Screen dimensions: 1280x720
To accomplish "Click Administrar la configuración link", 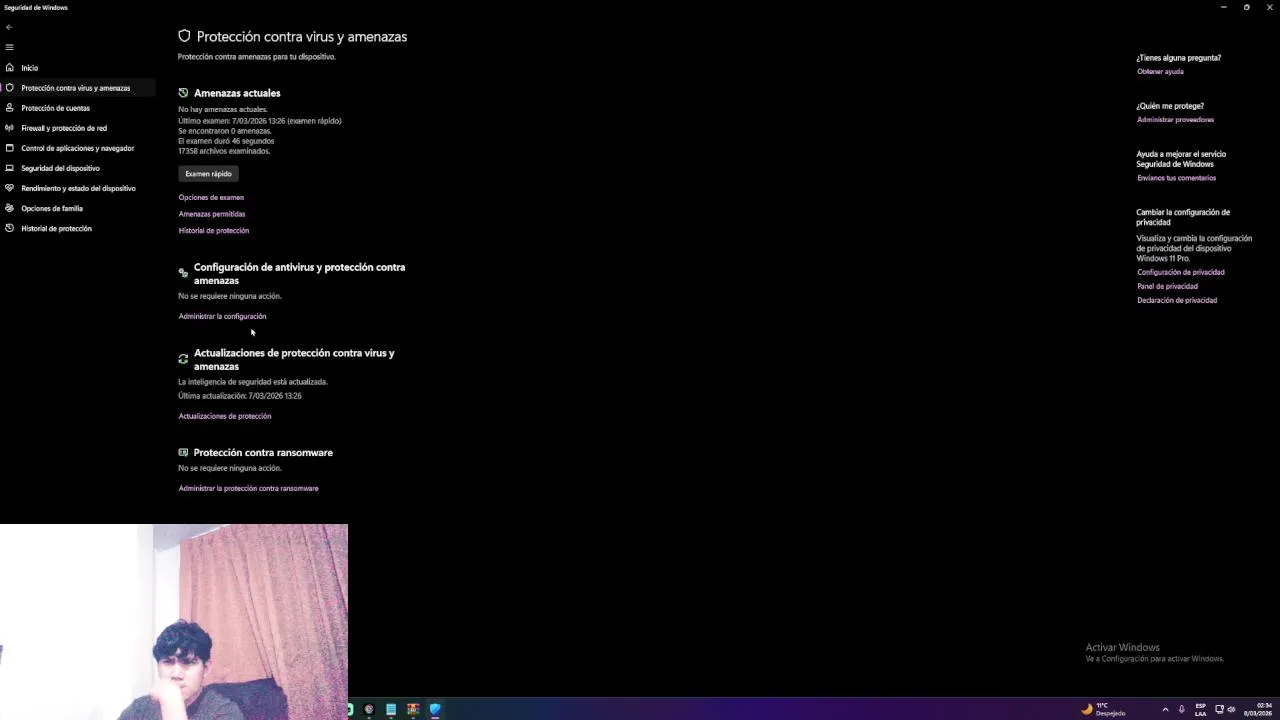I will (222, 316).
